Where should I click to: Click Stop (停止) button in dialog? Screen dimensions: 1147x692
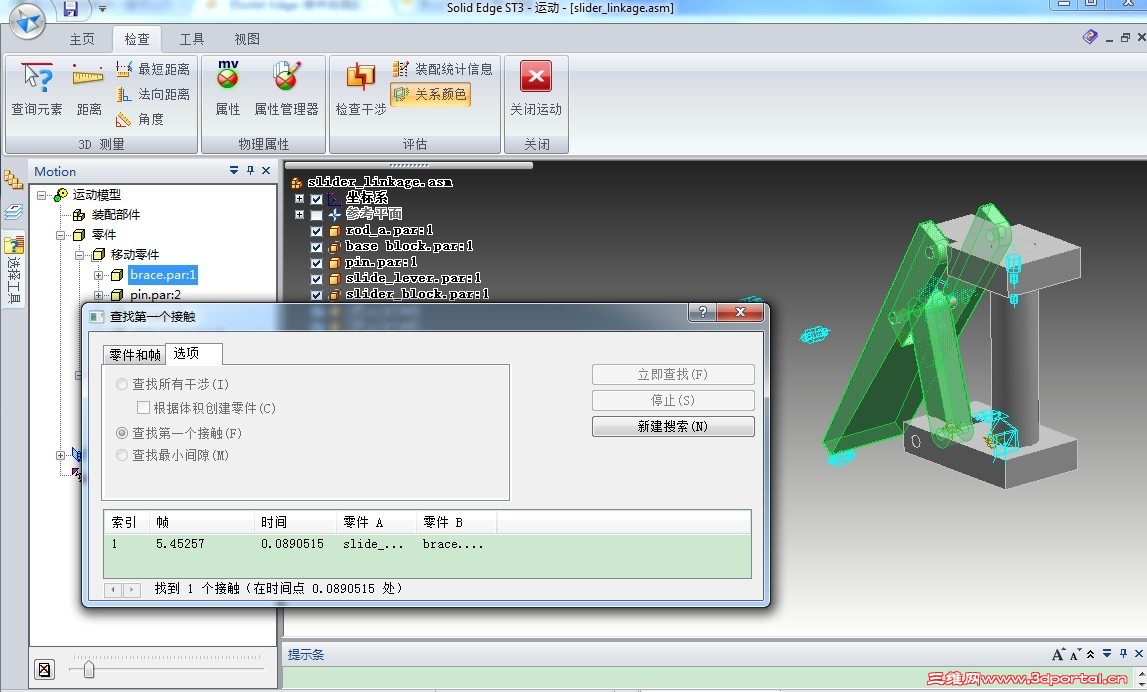point(673,400)
